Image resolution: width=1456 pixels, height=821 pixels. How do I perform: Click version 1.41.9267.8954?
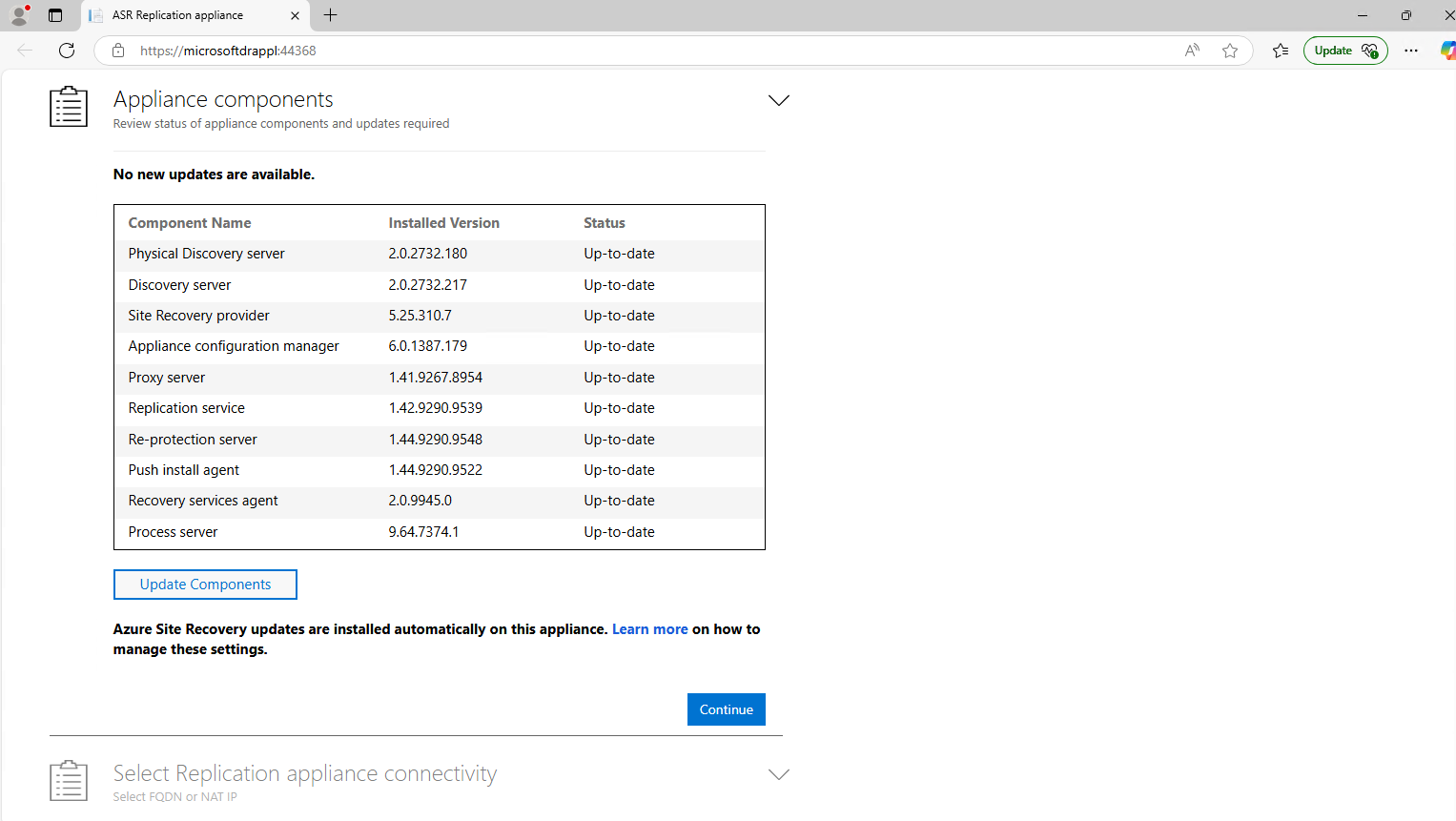[x=436, y=378]
